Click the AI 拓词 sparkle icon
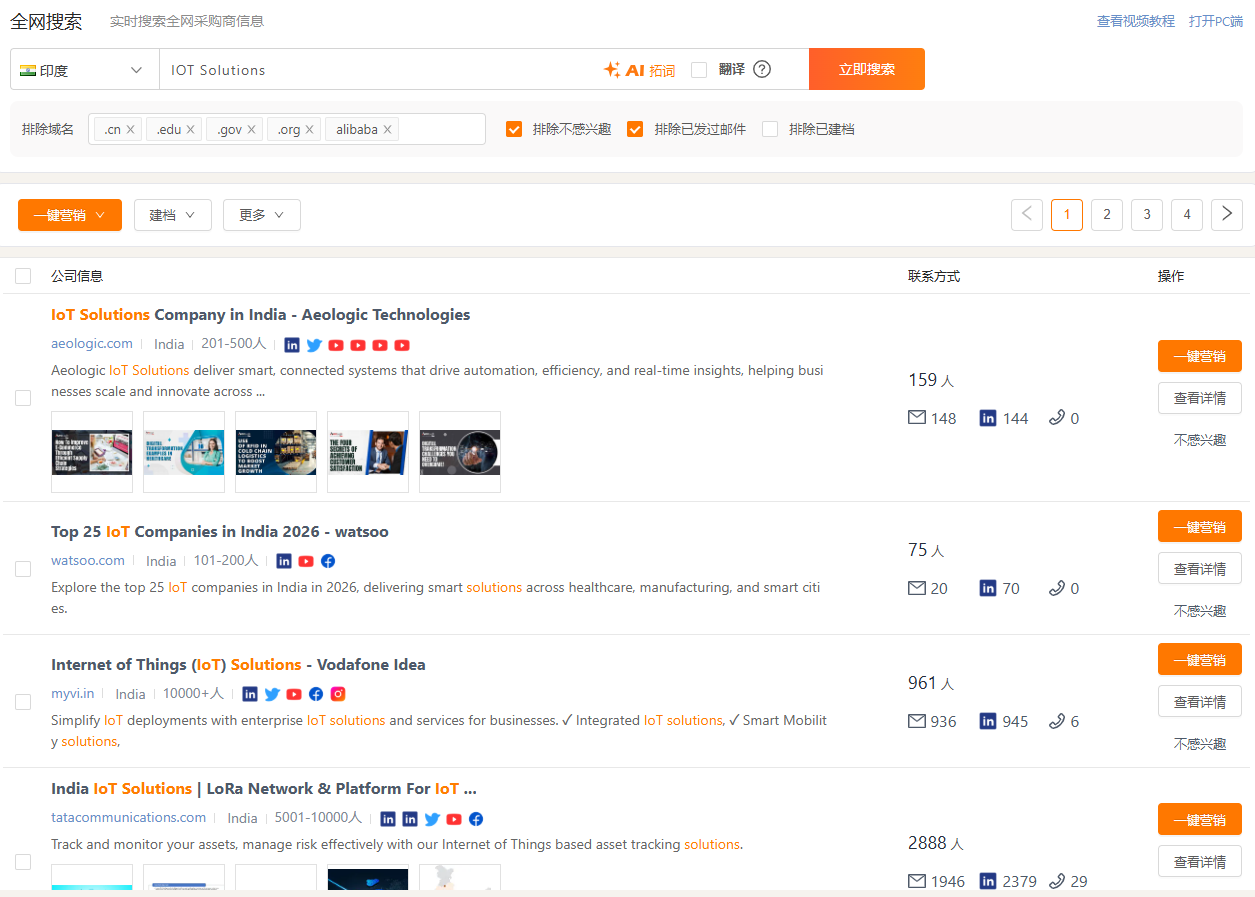This screenshot has width=1255, height=897. click(612, 70)
